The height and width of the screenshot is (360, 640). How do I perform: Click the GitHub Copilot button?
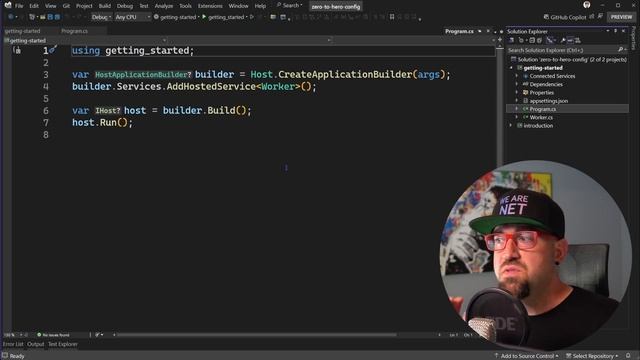coord(565,17)
